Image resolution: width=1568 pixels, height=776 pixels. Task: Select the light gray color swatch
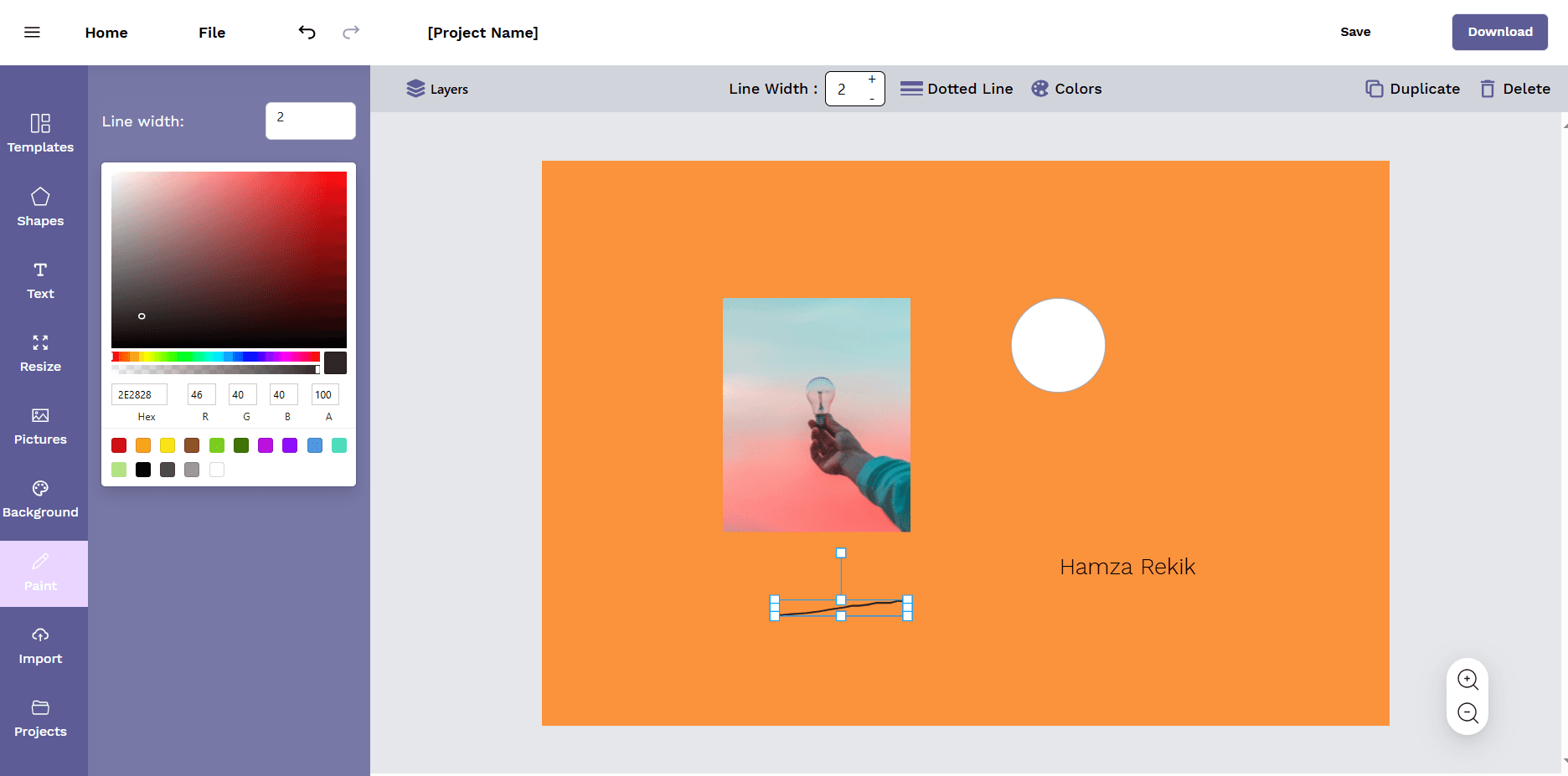(x=192, y=470)
